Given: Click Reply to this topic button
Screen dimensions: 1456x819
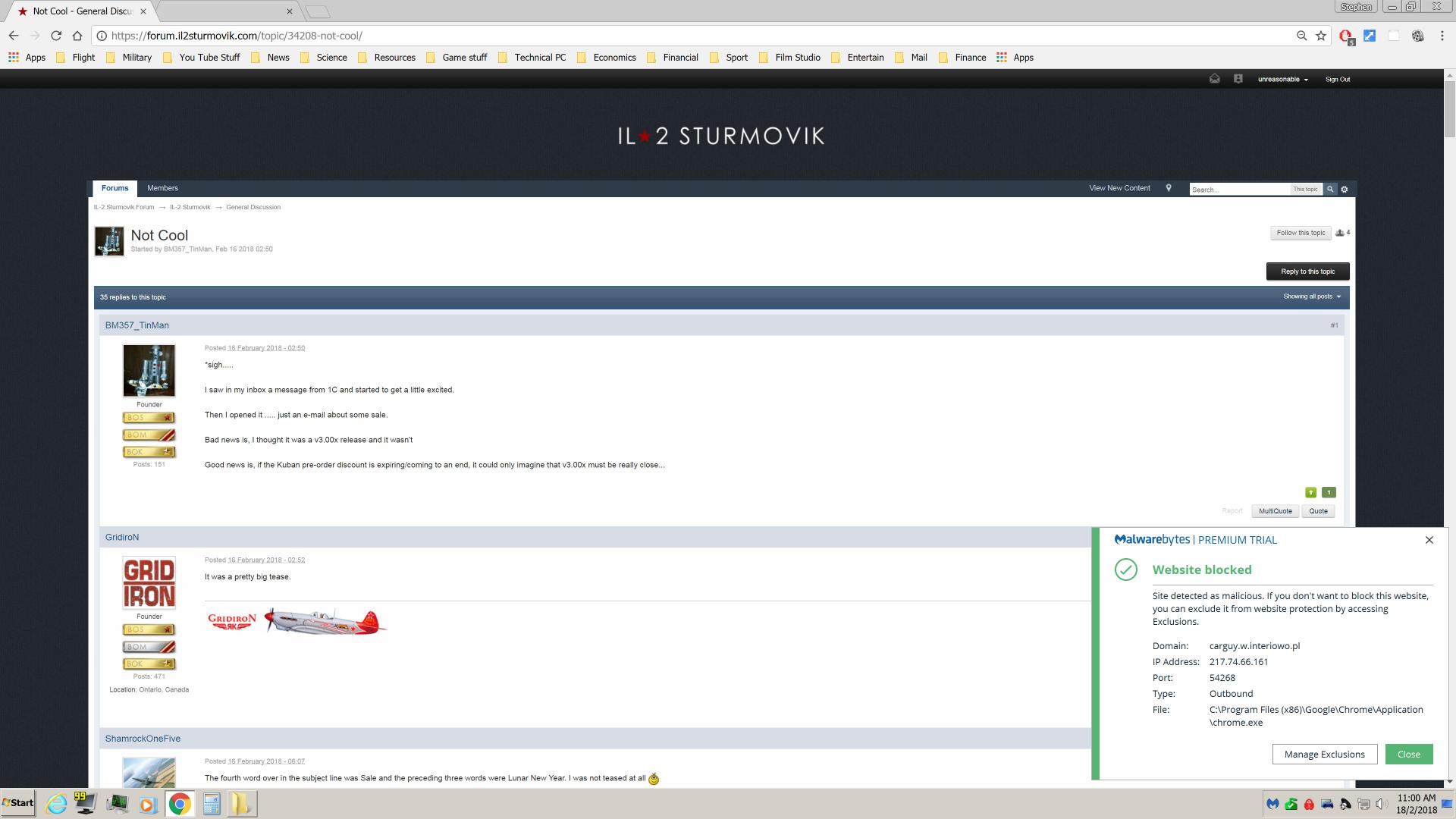Looking at the screenshot, I should tap(1307, 271).
